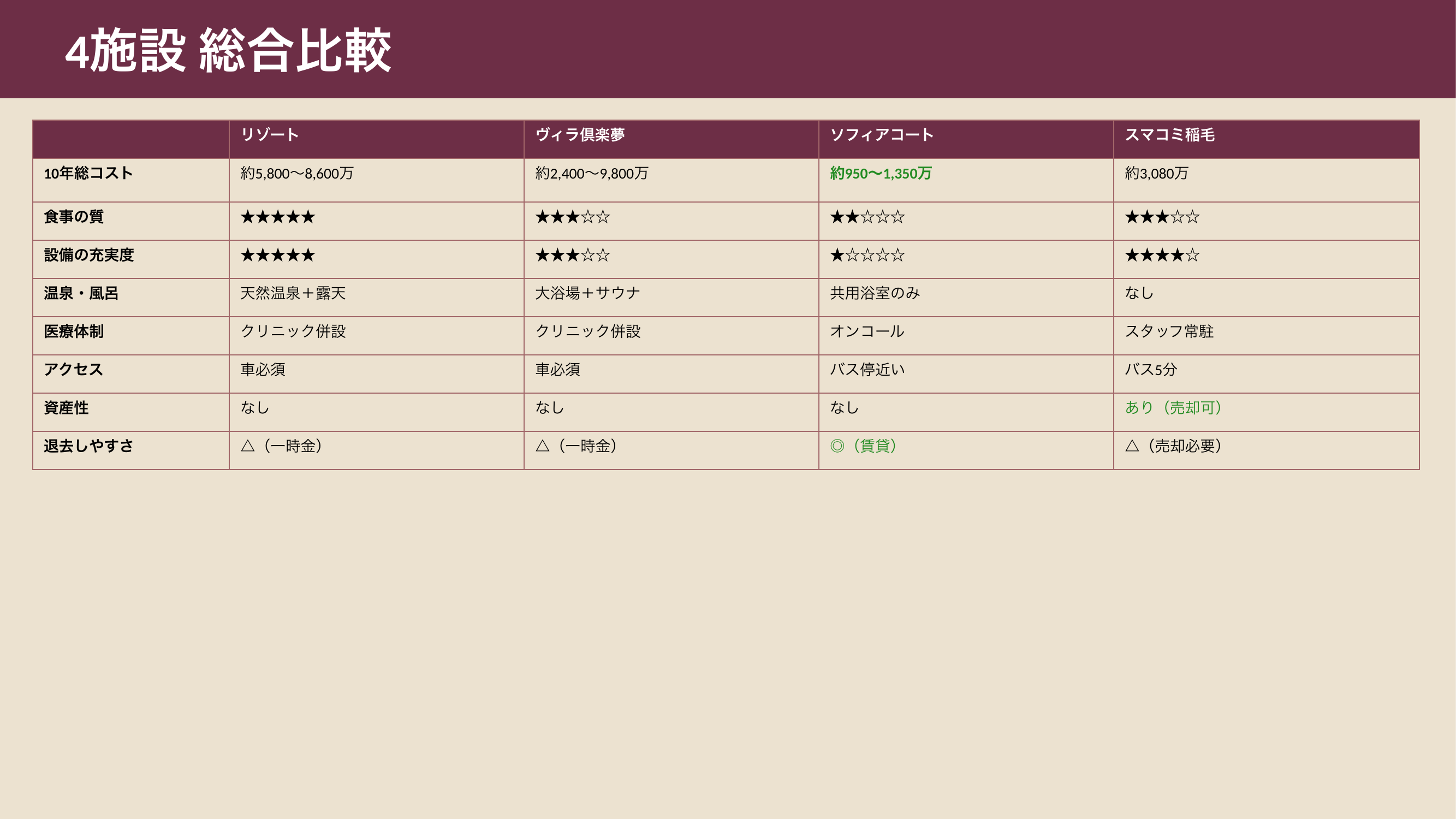This screenshot has width=1456, height=819.
Task: Click the green 約950〜1,350万 cost cell
Action: click(880, 173)
